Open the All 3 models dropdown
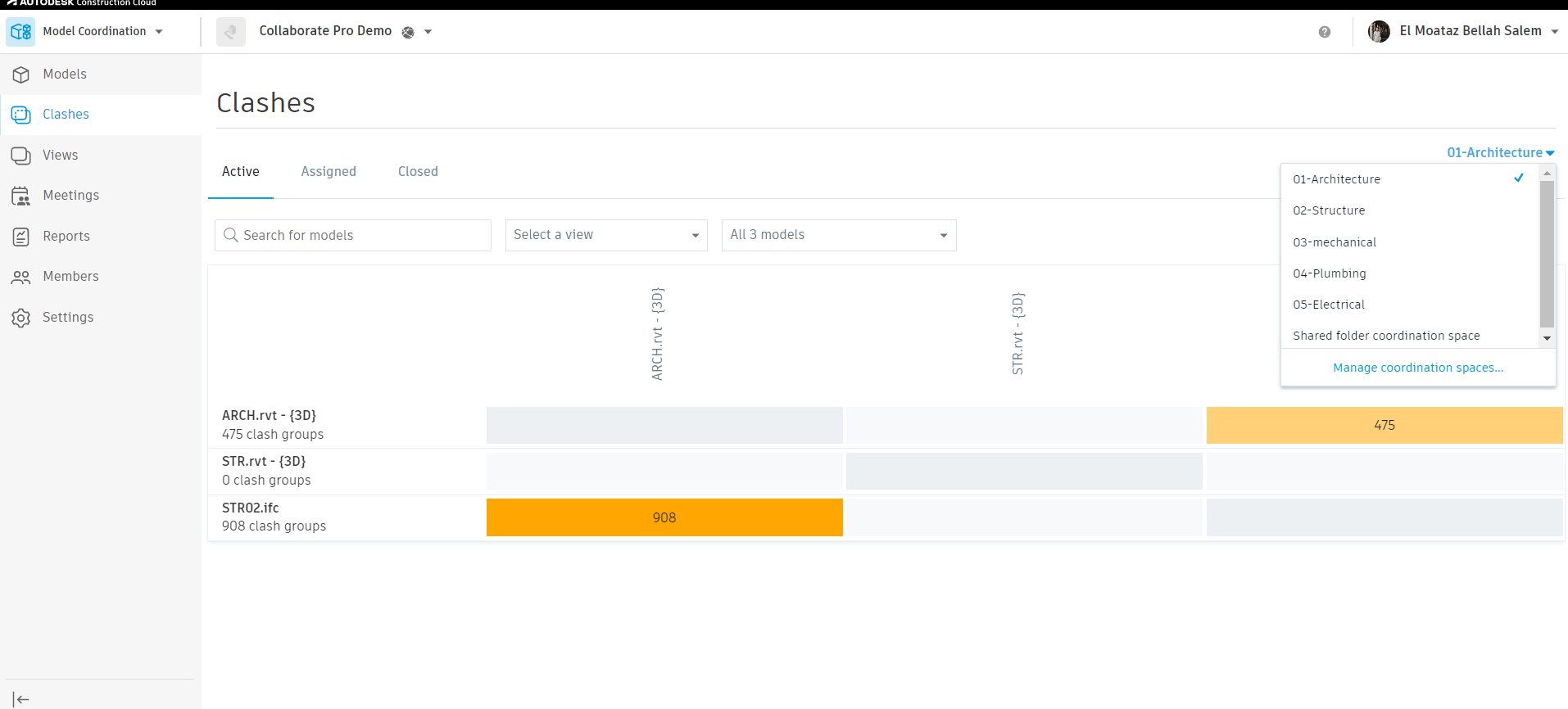This screenshot has width=1568, height=709. pos(839,235)
